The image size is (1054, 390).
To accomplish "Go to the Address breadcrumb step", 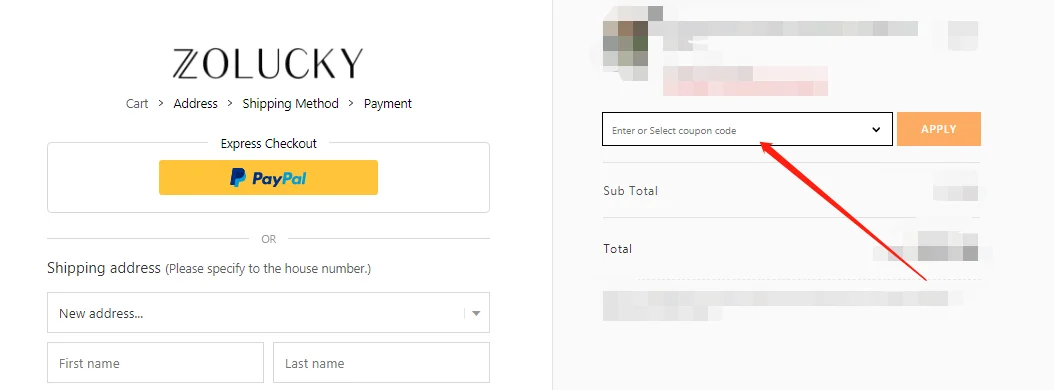I will pyautogui.click(x=196, y=104).
